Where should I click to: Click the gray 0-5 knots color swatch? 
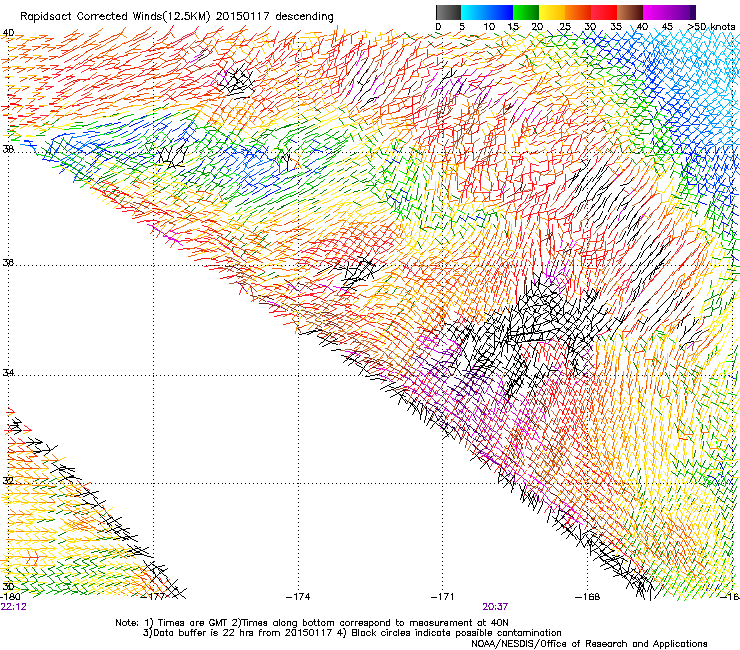[x=448, y=12]
